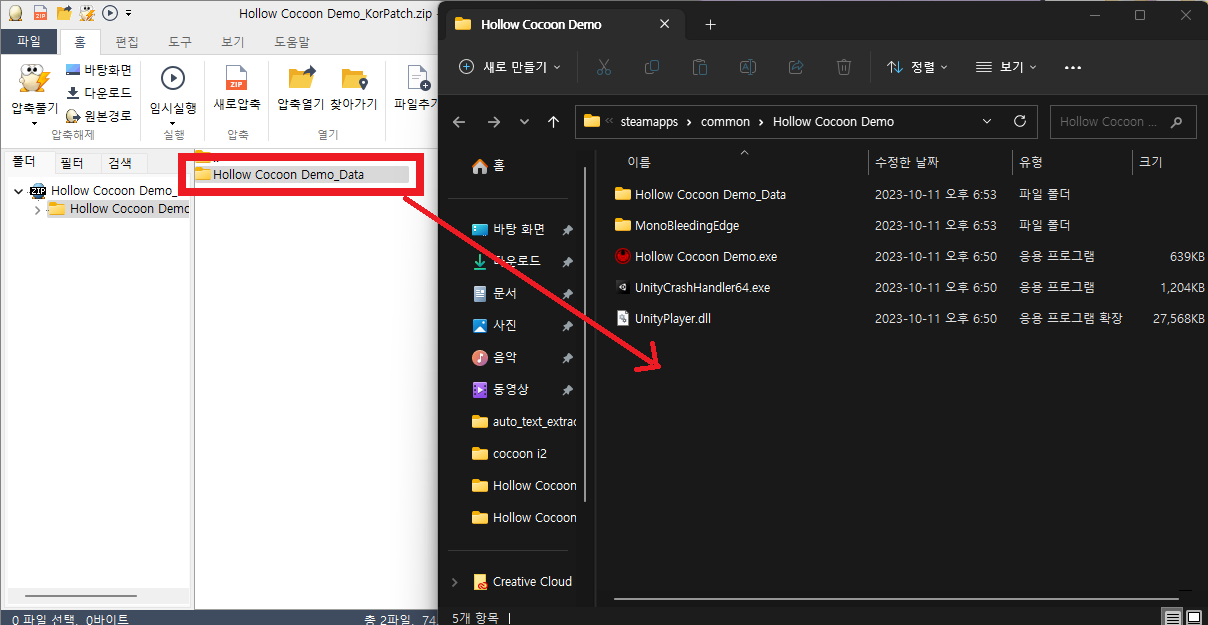Screen dimensions: 1208x625
Task: Click steamapps in the address breadcrumb
Action: [649, 122]
